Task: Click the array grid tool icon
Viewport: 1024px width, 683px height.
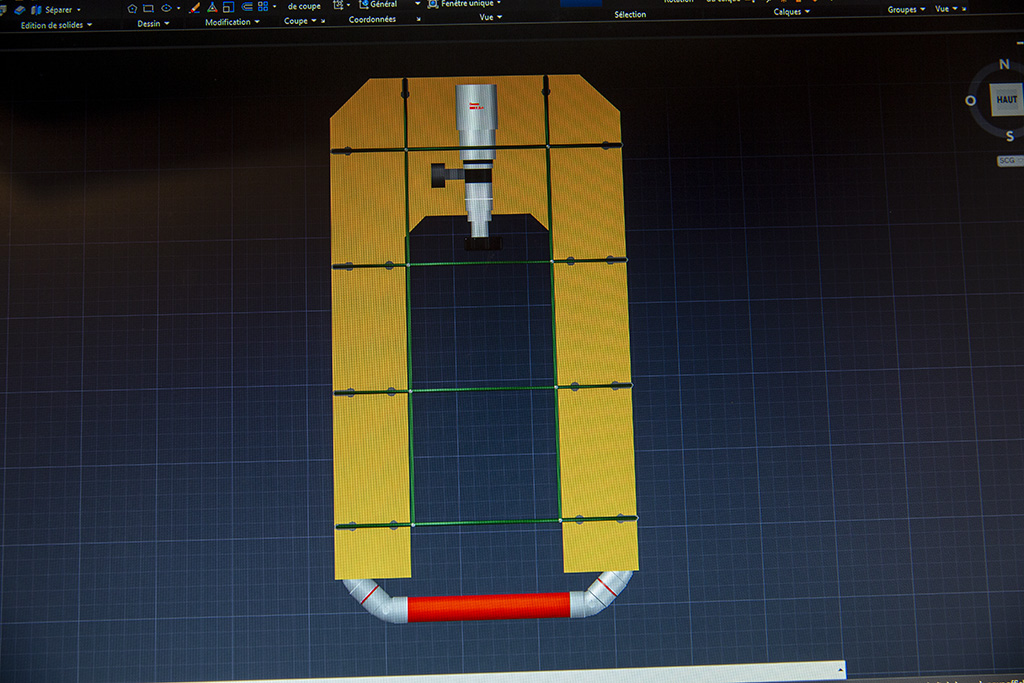Action: click(263, 6)
